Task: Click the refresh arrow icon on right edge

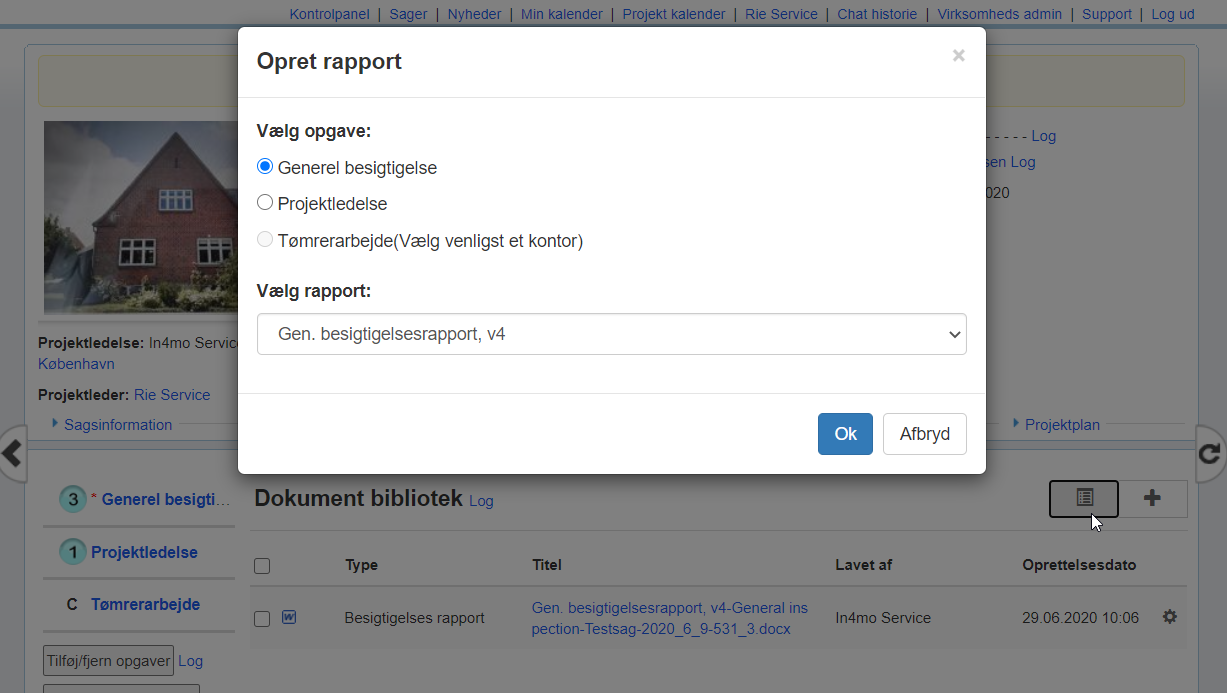Action: tap(1210, 454)
